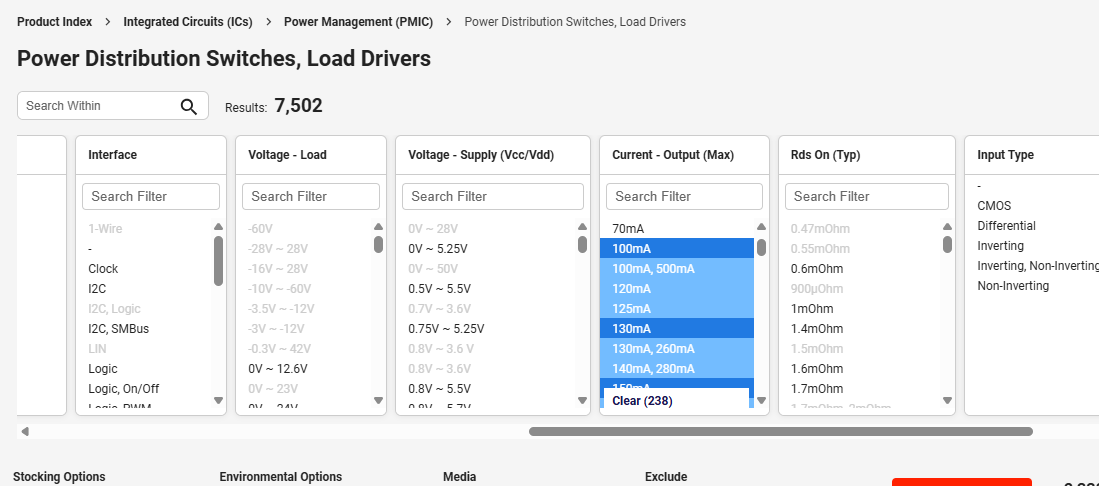The height and width of the screenshot is (486, 1099).
Task: Open Integrated Circuits (ICs) breadcrumb link
Action: click(x=188, y=22)
